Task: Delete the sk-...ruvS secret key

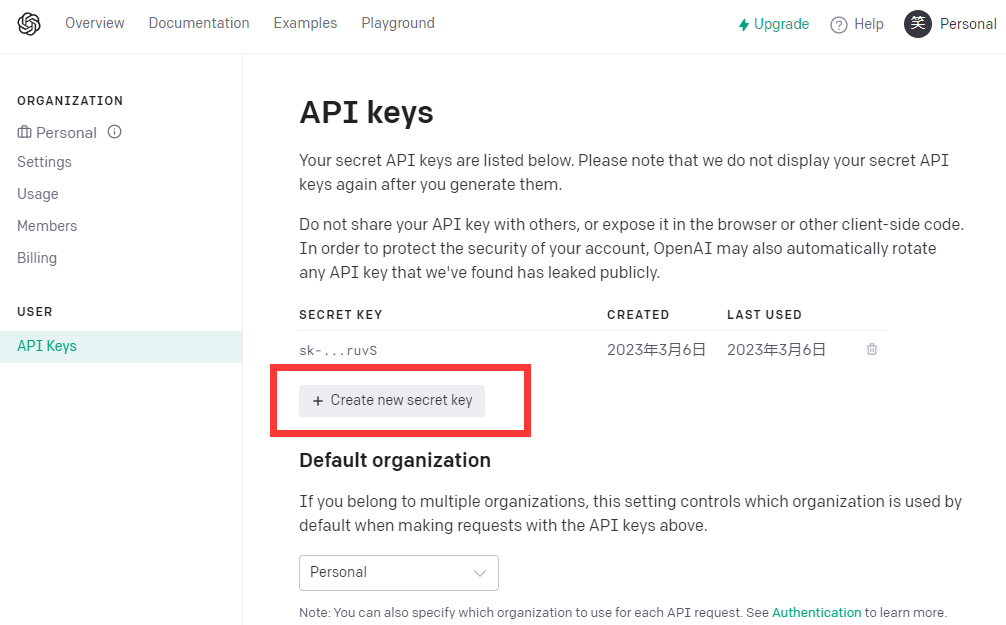Action: click(x=872, y=349)
